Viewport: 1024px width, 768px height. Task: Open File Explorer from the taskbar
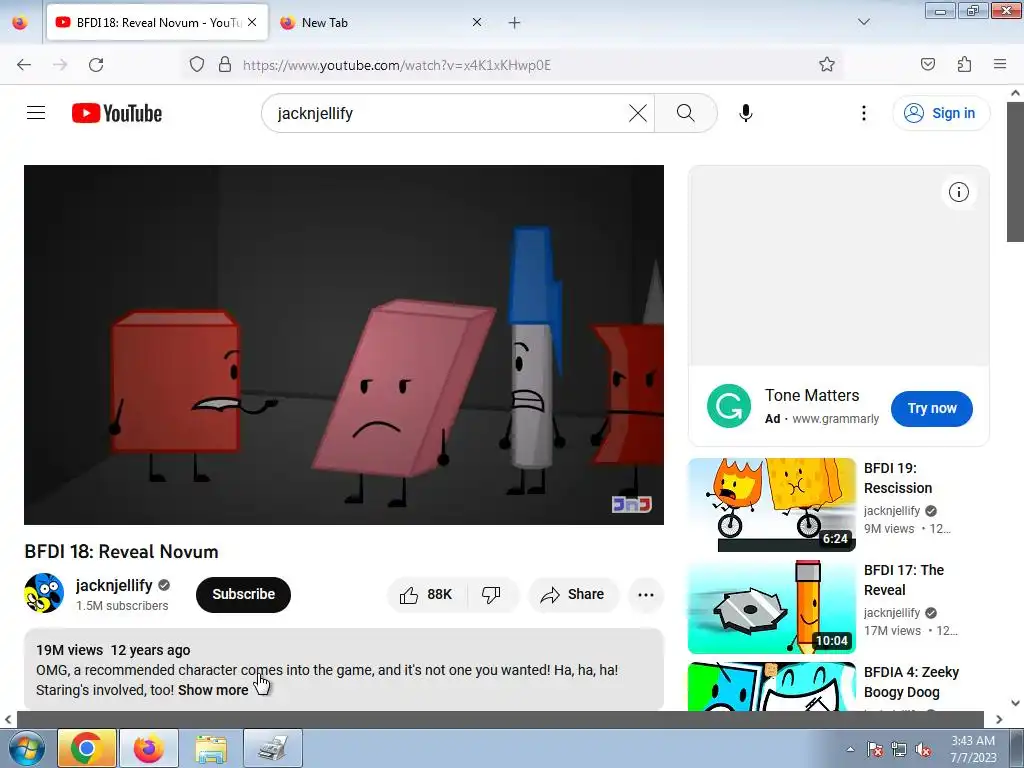pyautogui.click(x=211, y=748)
